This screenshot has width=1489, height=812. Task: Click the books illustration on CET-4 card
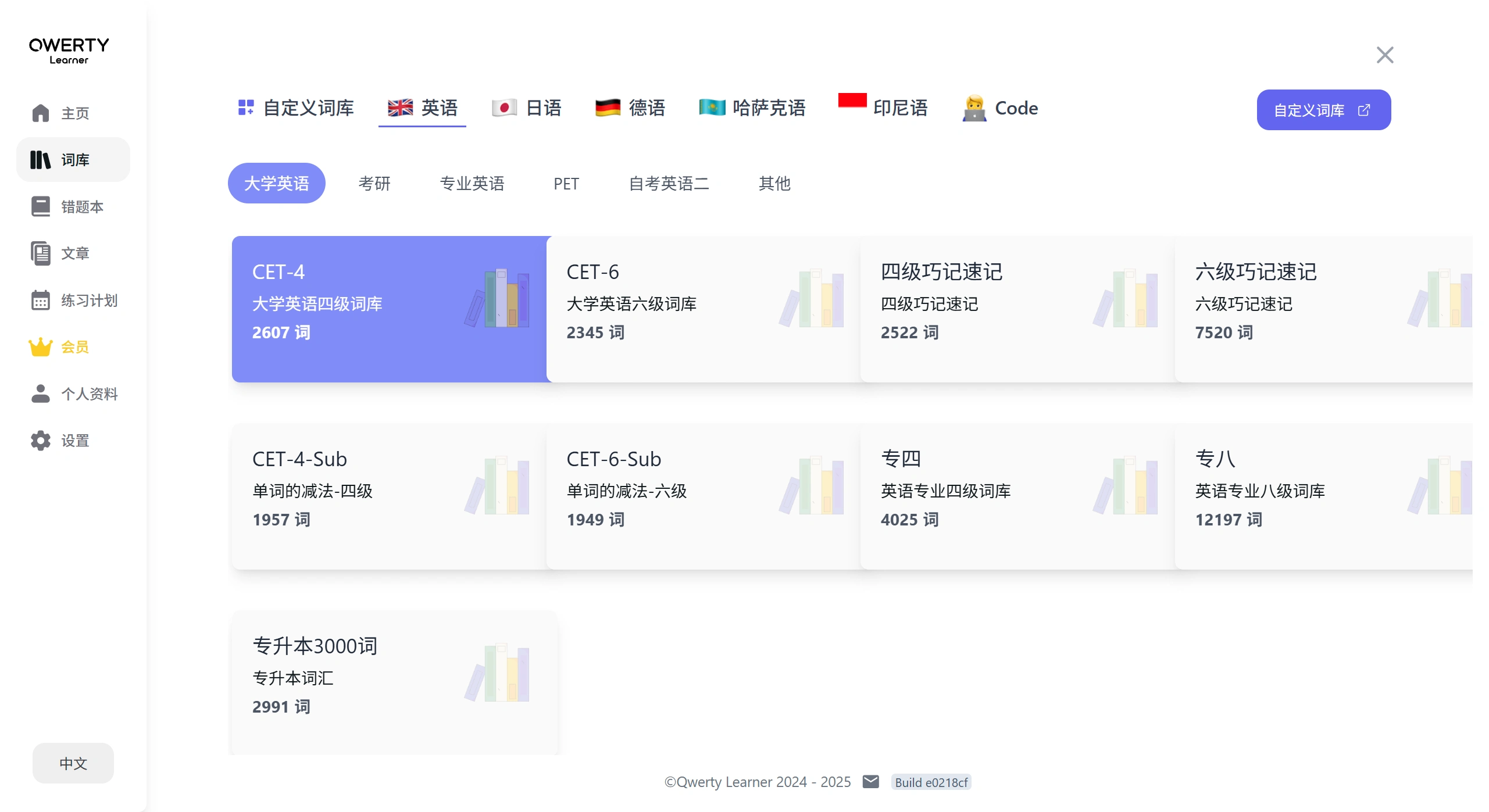point(497,298)
